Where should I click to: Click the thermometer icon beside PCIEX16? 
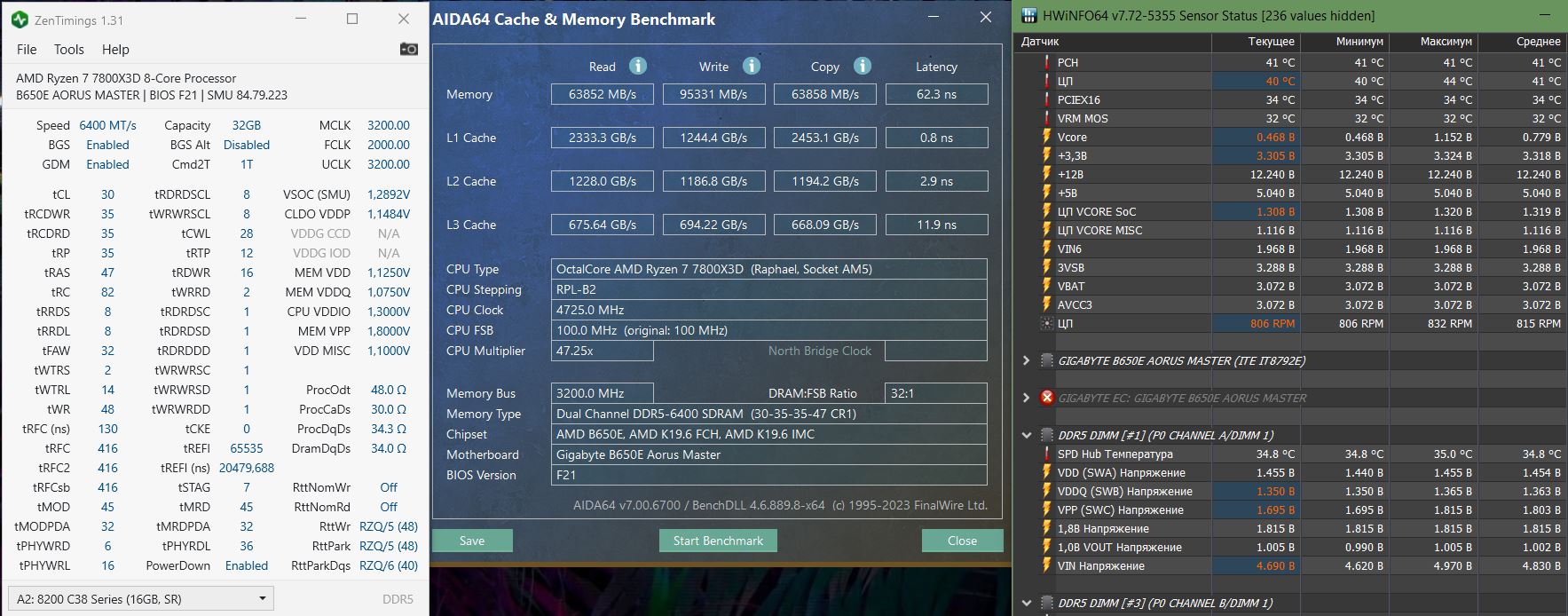(x=1047, y=99)
